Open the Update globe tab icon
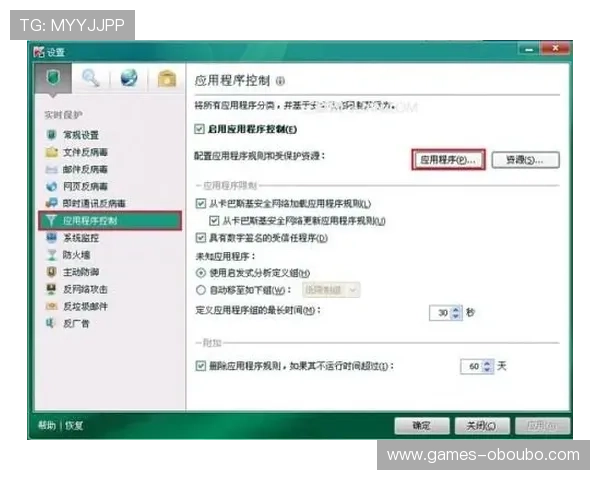 [x=129, y=78]
